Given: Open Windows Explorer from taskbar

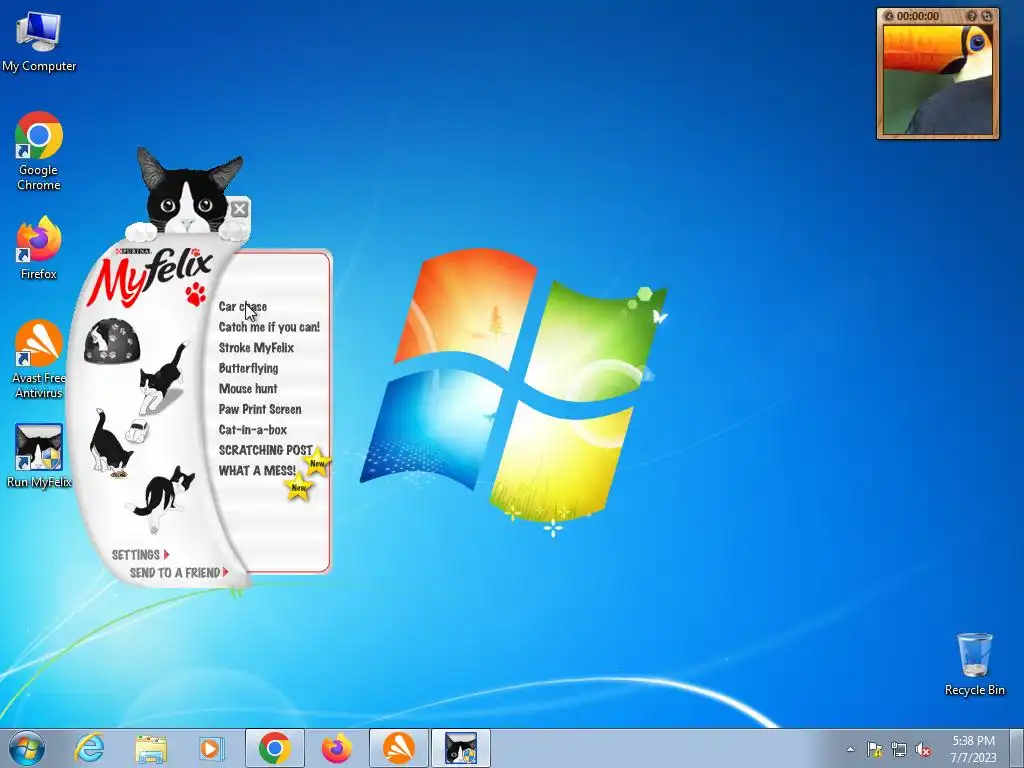Looking at the screenshot, I should pyautogui.click(x=151, y=748).
